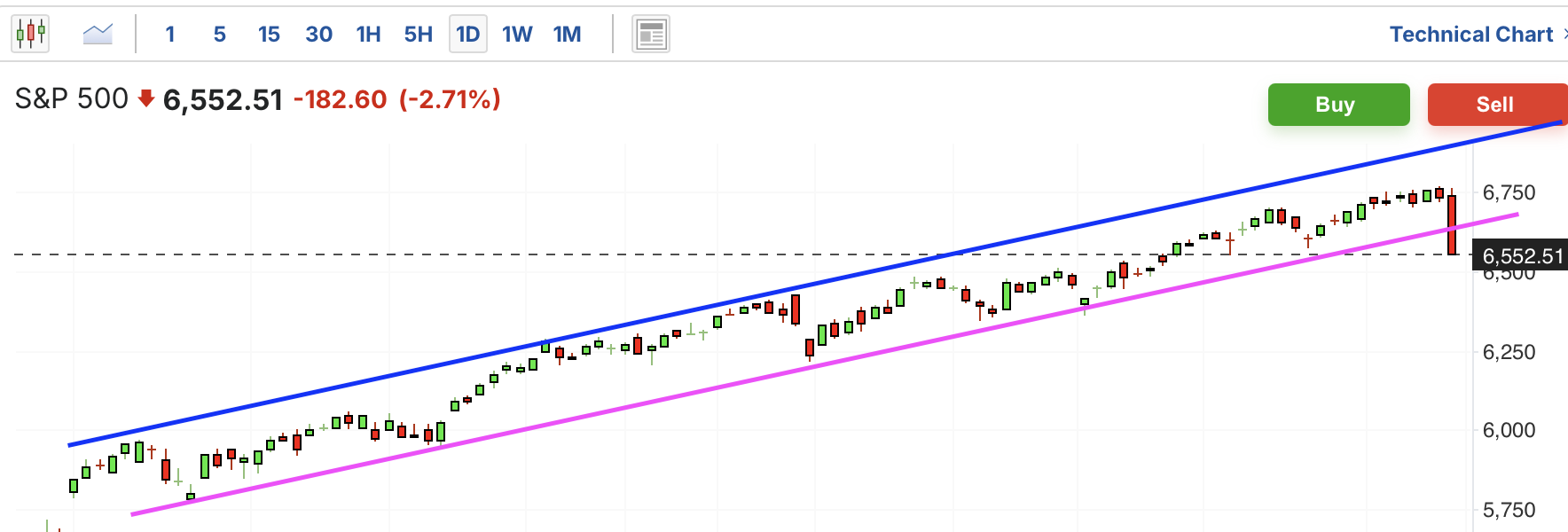1568x532 pixels.
Task: Select the candlestick chart type icon
Action: pos(31,34)
